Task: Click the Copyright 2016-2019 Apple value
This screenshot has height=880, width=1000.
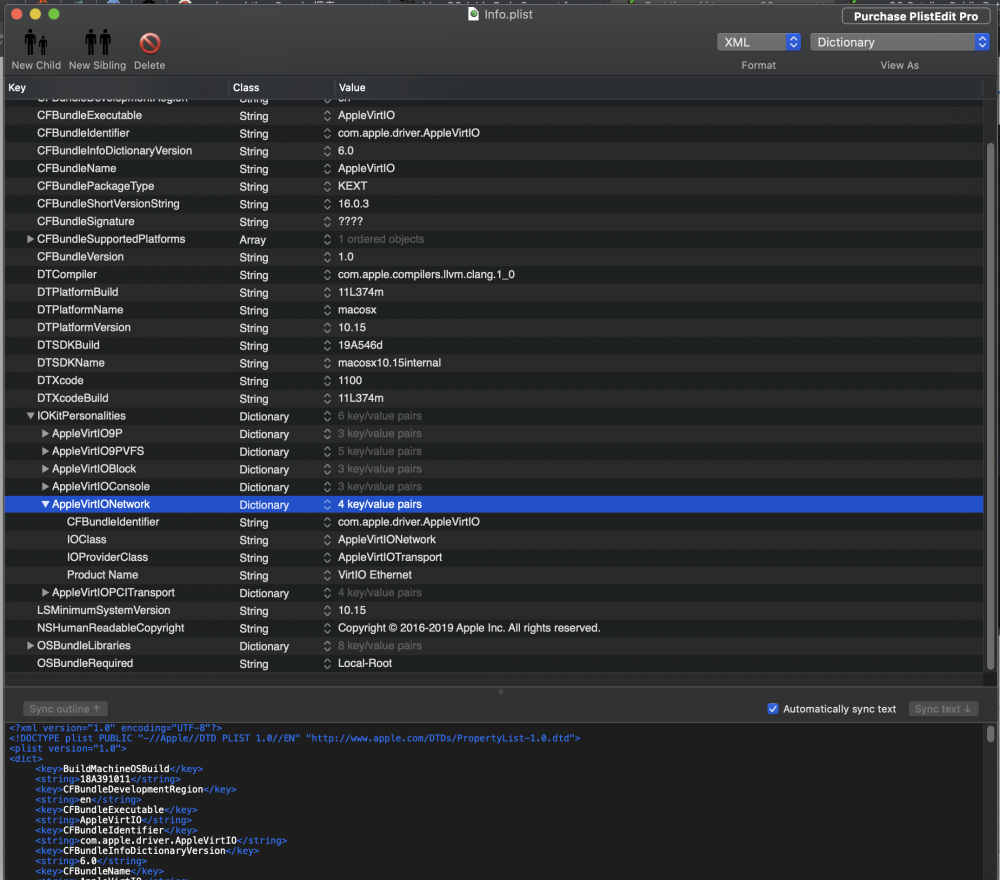Action: click(469, 628)
